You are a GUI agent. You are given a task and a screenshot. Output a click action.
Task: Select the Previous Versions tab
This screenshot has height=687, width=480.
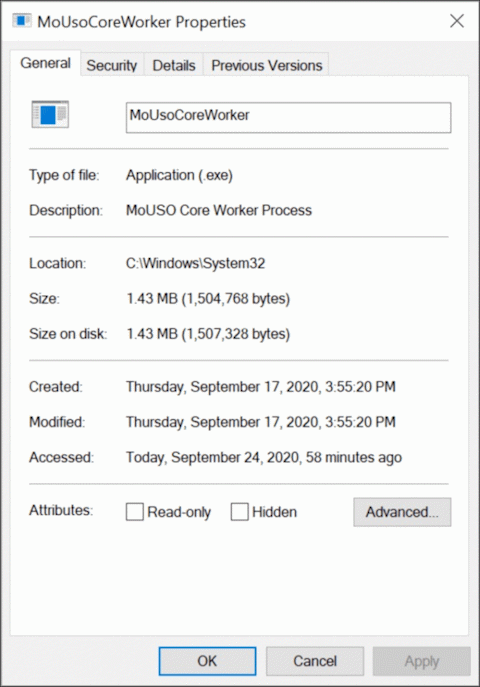[267, 65]
